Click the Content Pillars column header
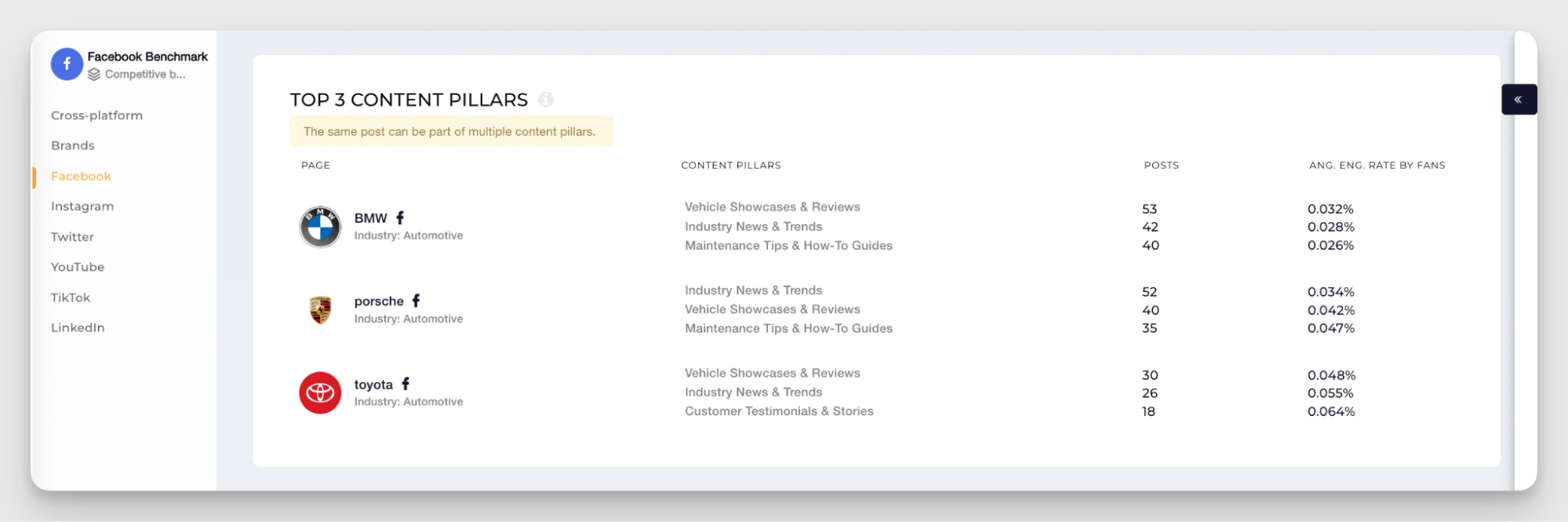The height and width of the screenshot is (522, 1568). tap(730, 166)
